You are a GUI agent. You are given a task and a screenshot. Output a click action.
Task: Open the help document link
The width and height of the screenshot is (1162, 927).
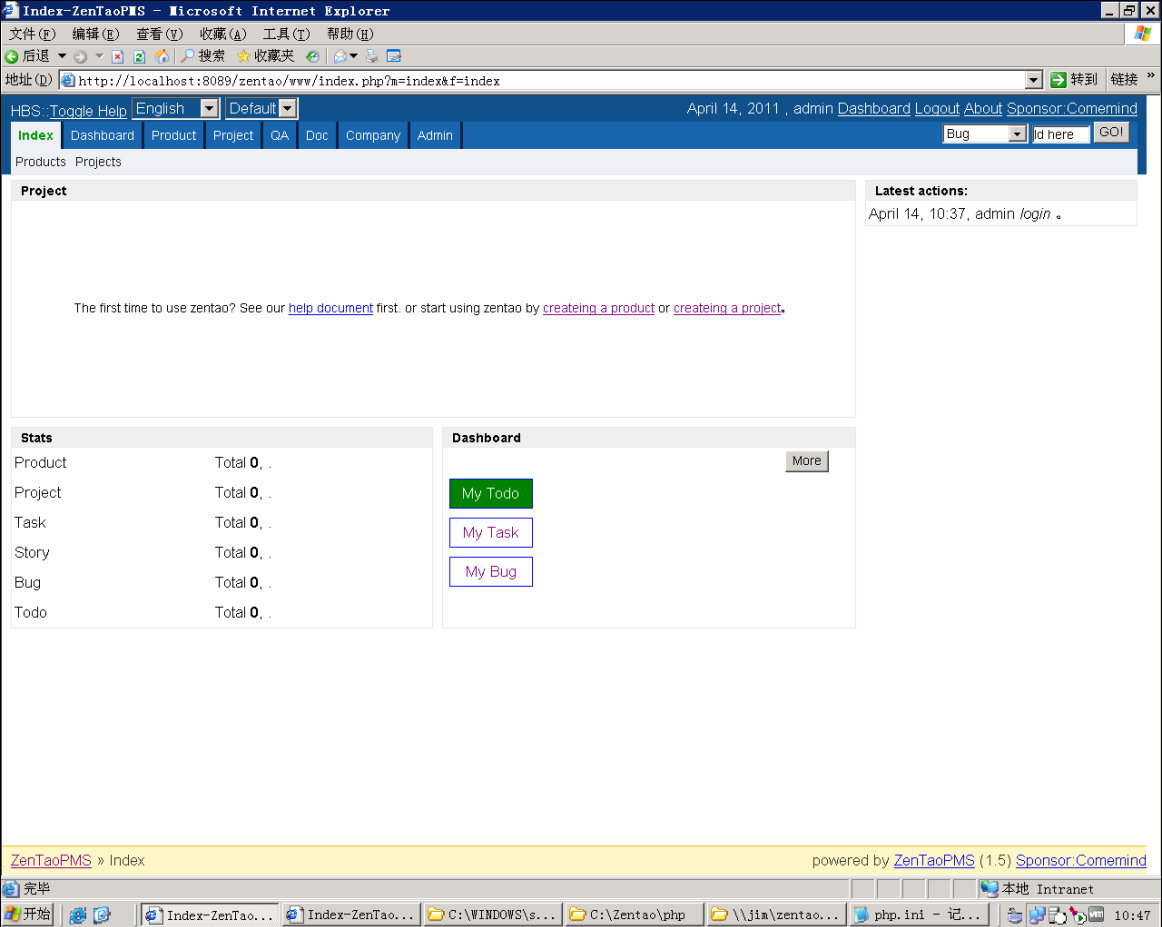331,308
